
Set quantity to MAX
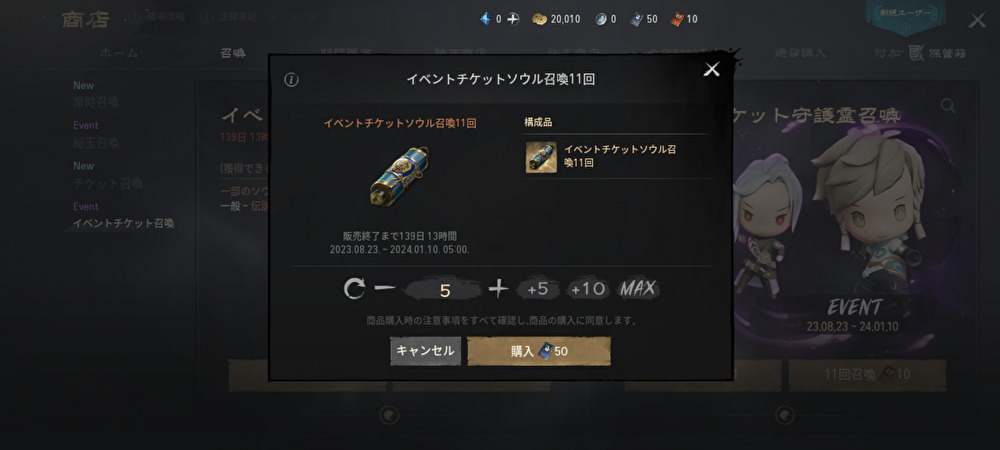[x=638, y=289]
